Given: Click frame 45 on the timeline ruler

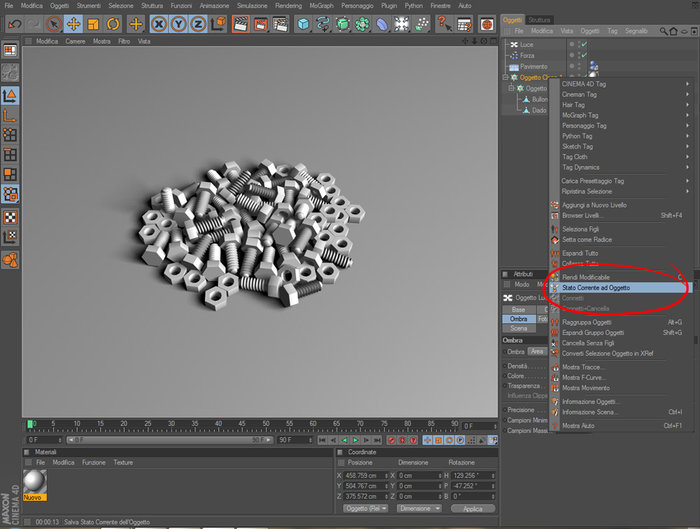Looking at the screenshot, I should (x=242, y=424).
